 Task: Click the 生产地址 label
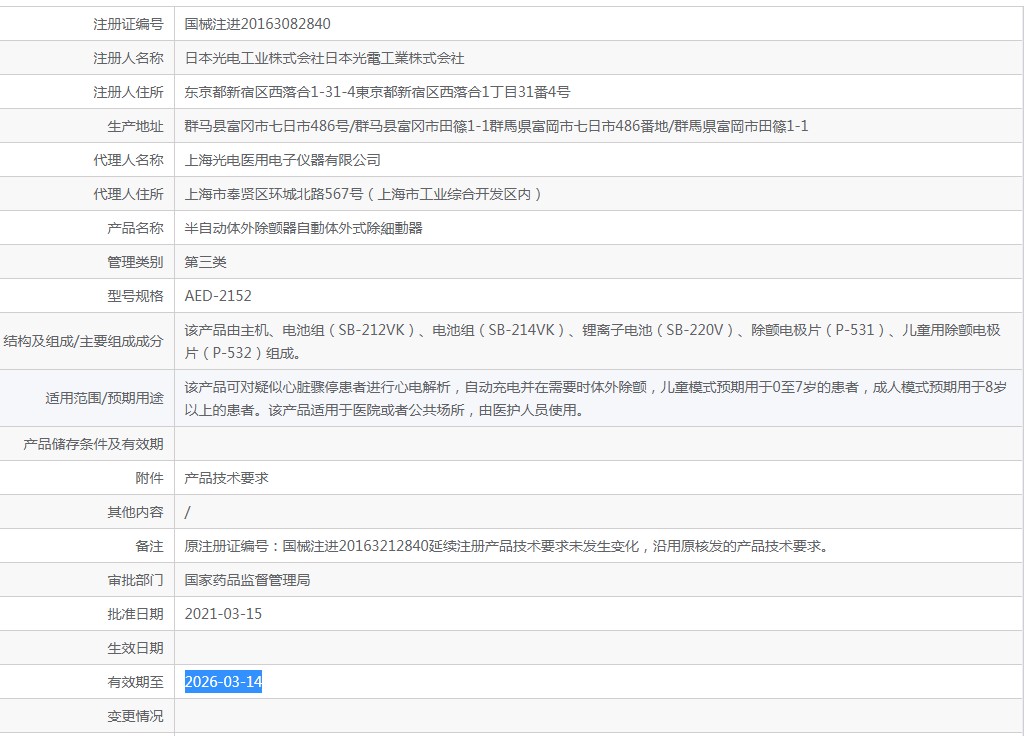[135, 126]
